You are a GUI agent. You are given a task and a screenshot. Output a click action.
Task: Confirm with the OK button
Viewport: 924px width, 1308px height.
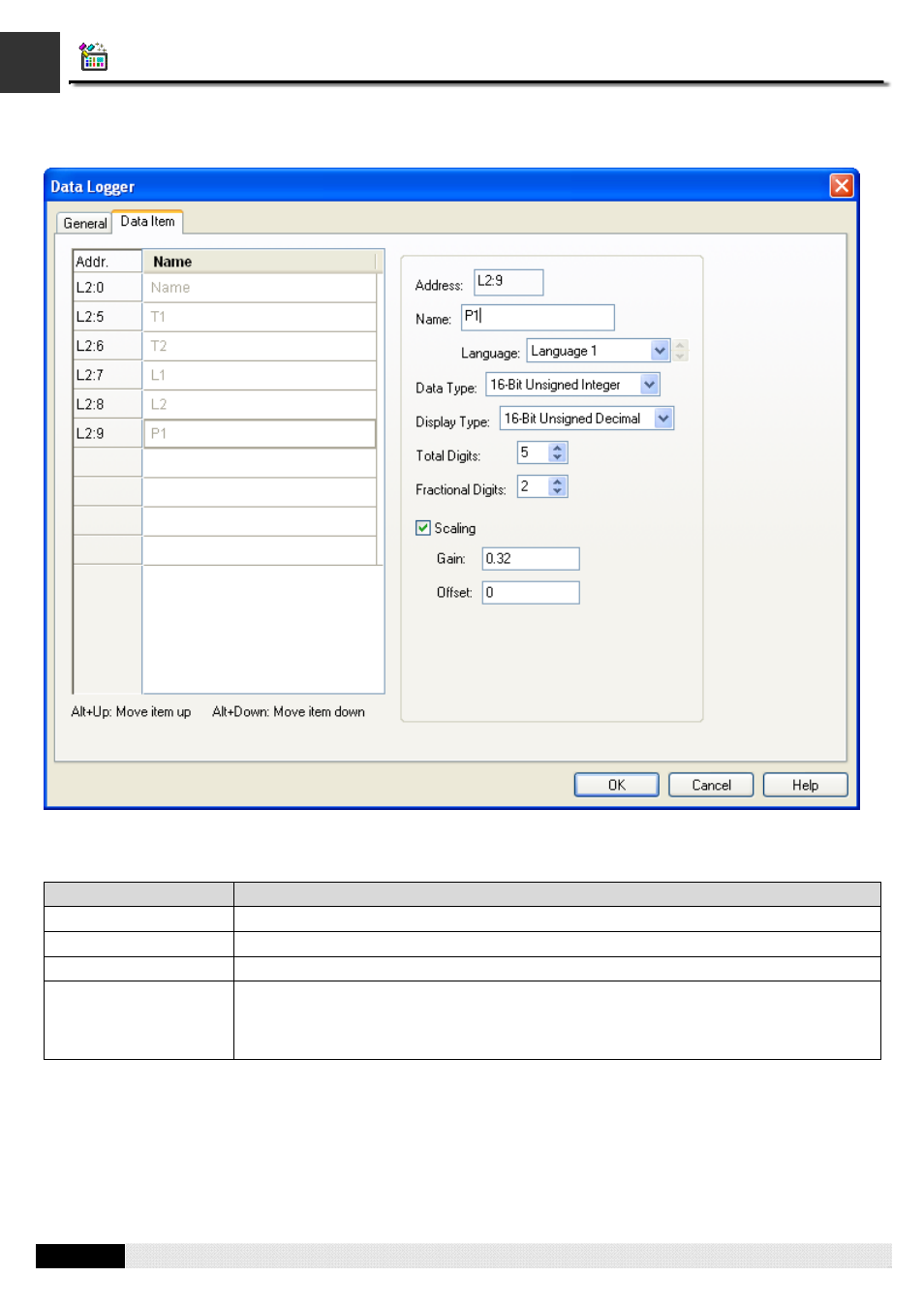tap(617, 785)
